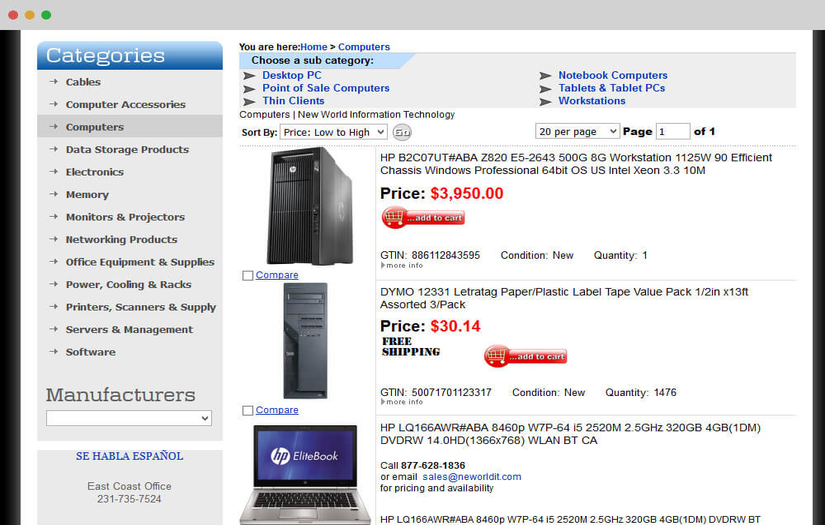Click the arrow icon beside Point of Sale Computers
Viewport: 825px width, 525px height.
(249, 89)
